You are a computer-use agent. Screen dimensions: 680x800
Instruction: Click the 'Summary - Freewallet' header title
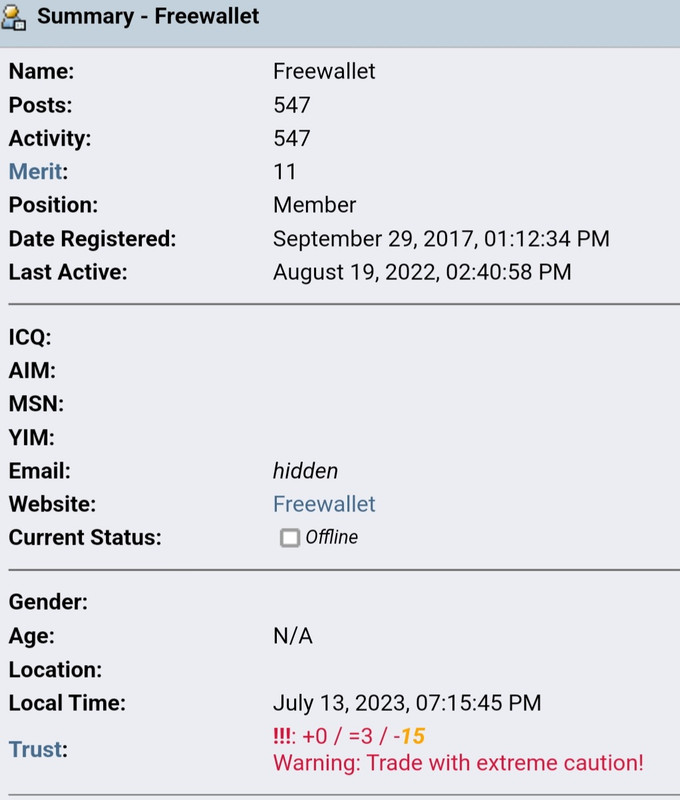(x=148, y=16)
